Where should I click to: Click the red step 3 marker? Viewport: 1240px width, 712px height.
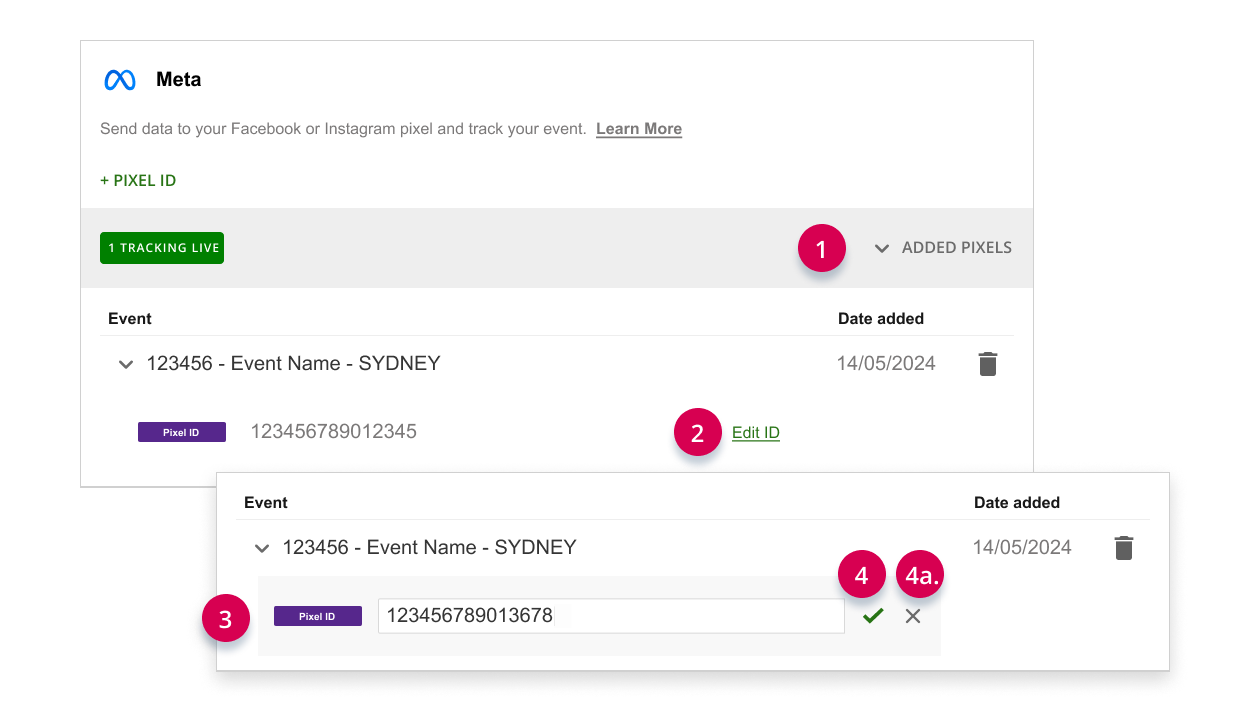(226, 619)
